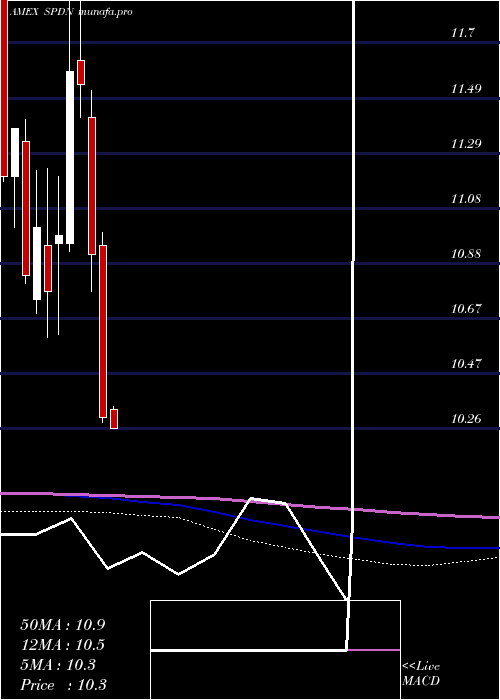
Task: Select the 11.08 price axis label
Action: (x=466, y=199)
